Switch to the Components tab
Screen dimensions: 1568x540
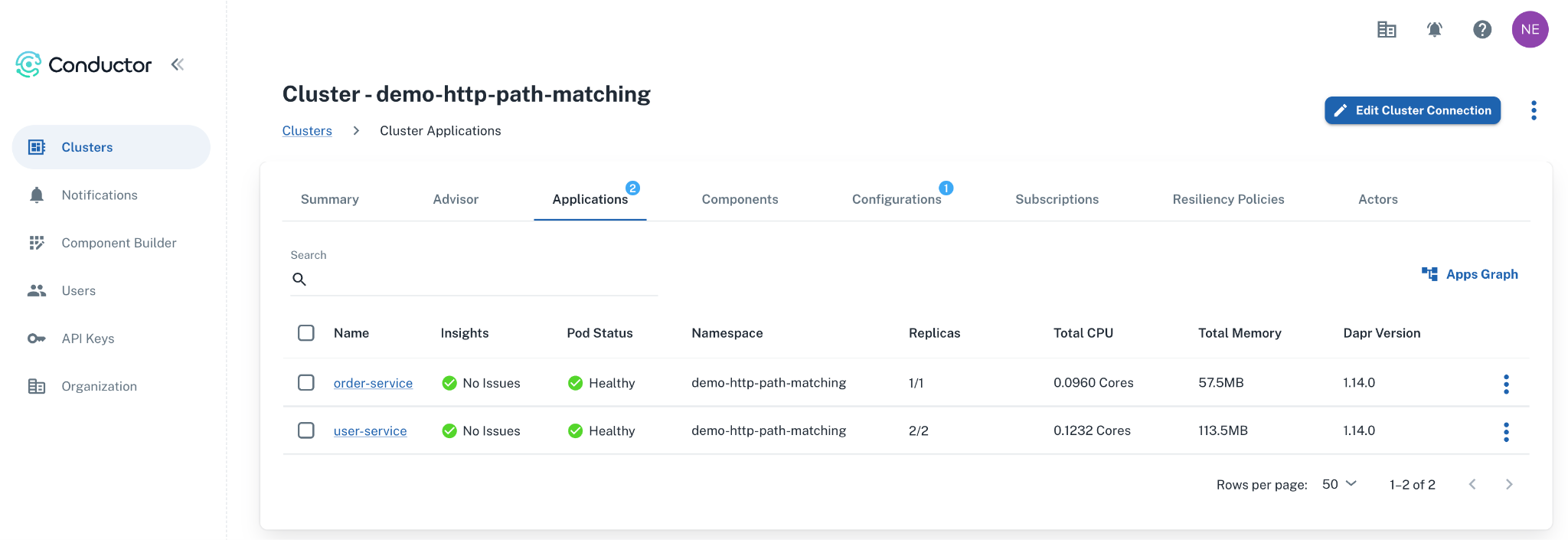tap(740, 199)
